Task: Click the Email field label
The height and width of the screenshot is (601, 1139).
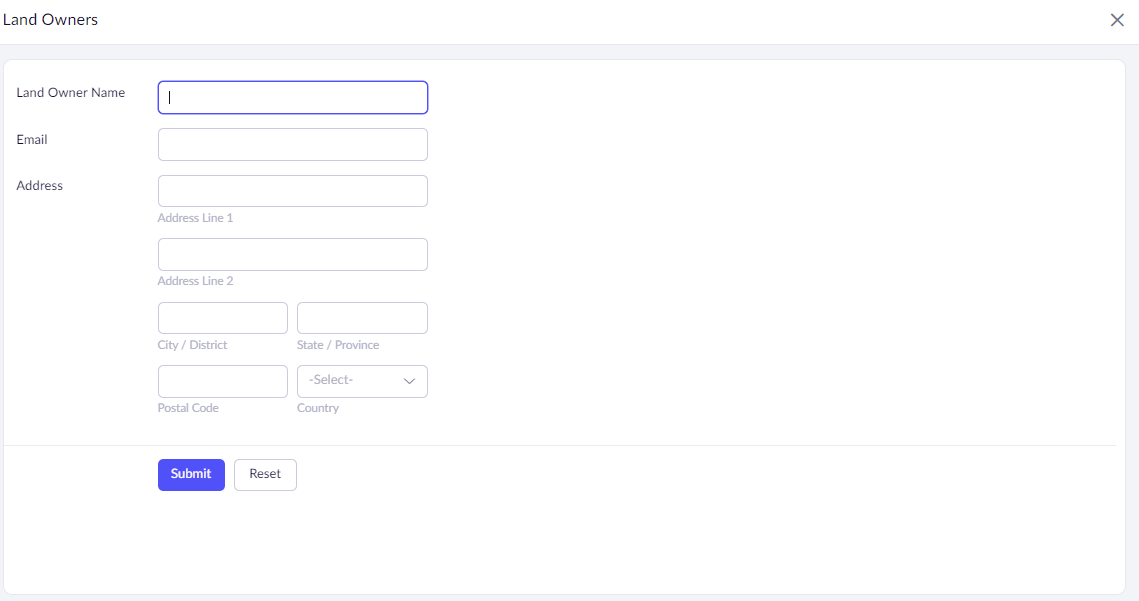Action: 32,140
